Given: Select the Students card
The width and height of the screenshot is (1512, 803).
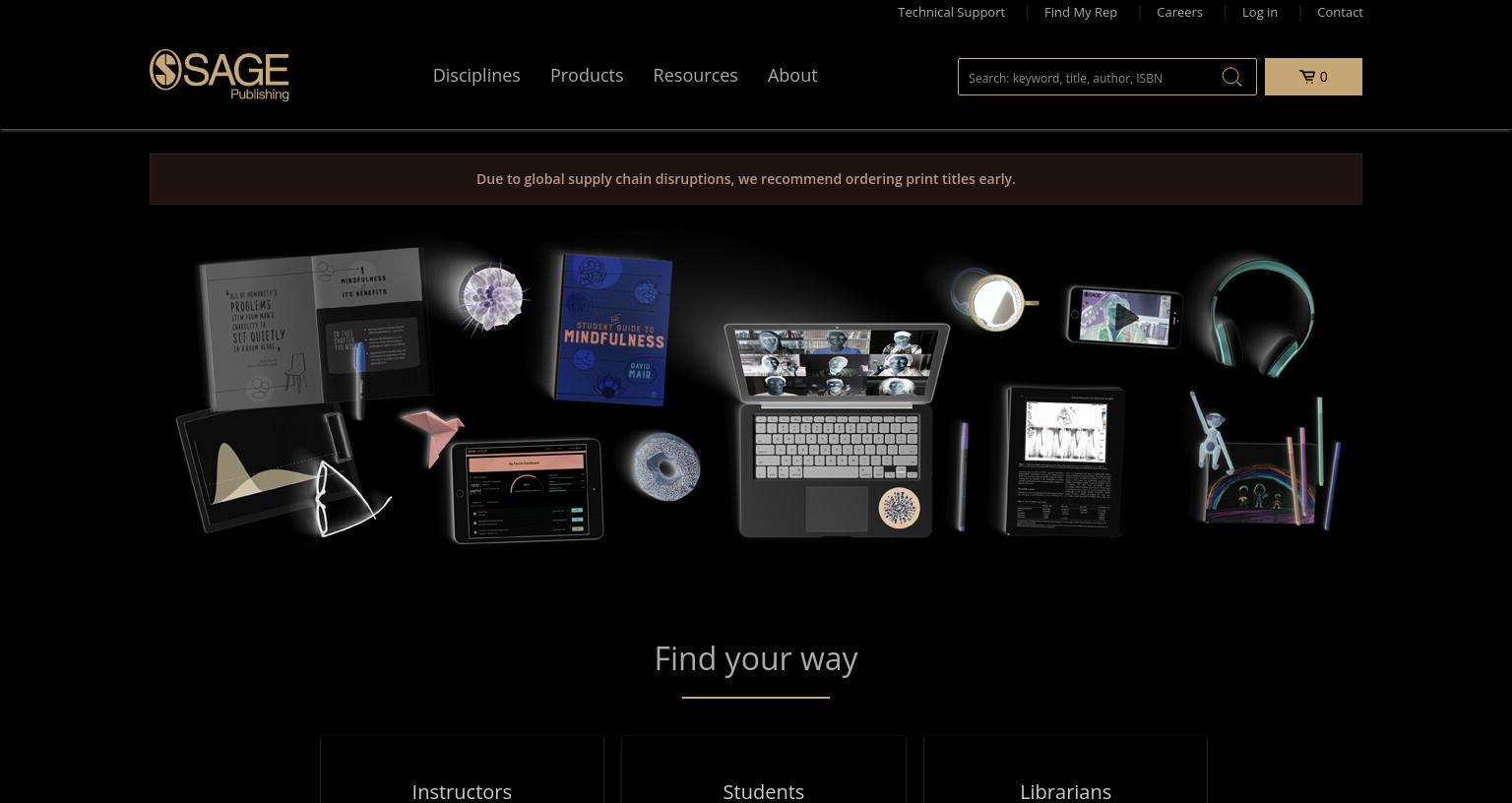Looking at the screenshot, I should pos(763,771).
